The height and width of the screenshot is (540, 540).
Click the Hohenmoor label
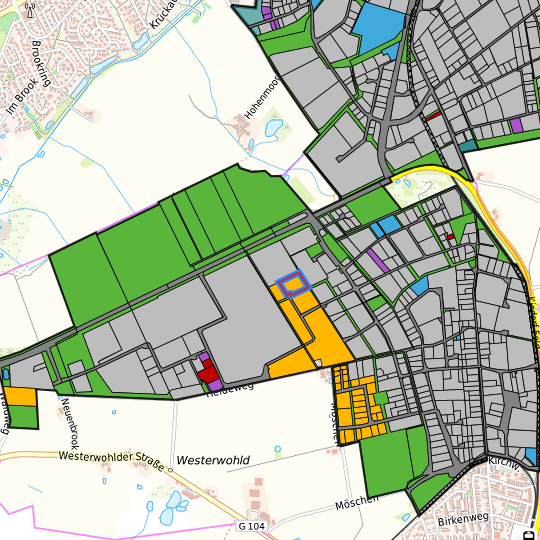[262, 98]
